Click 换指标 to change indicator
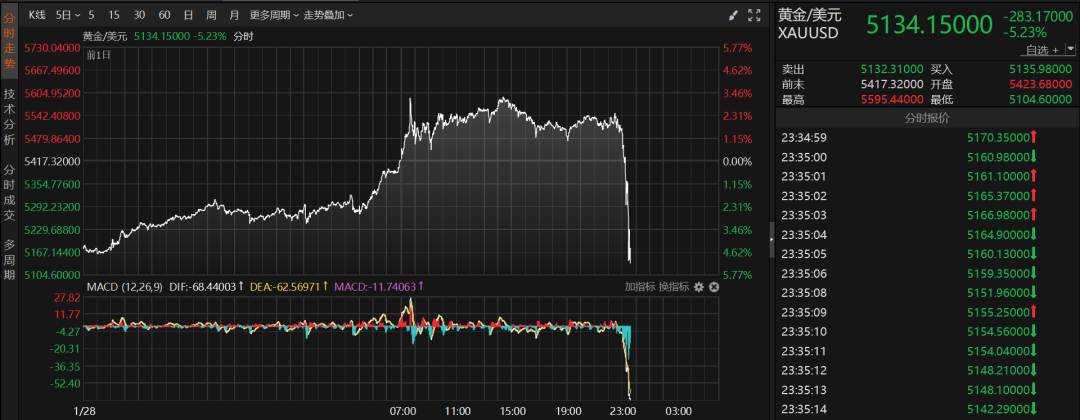 pyautogui.click(x=674, y=286)
